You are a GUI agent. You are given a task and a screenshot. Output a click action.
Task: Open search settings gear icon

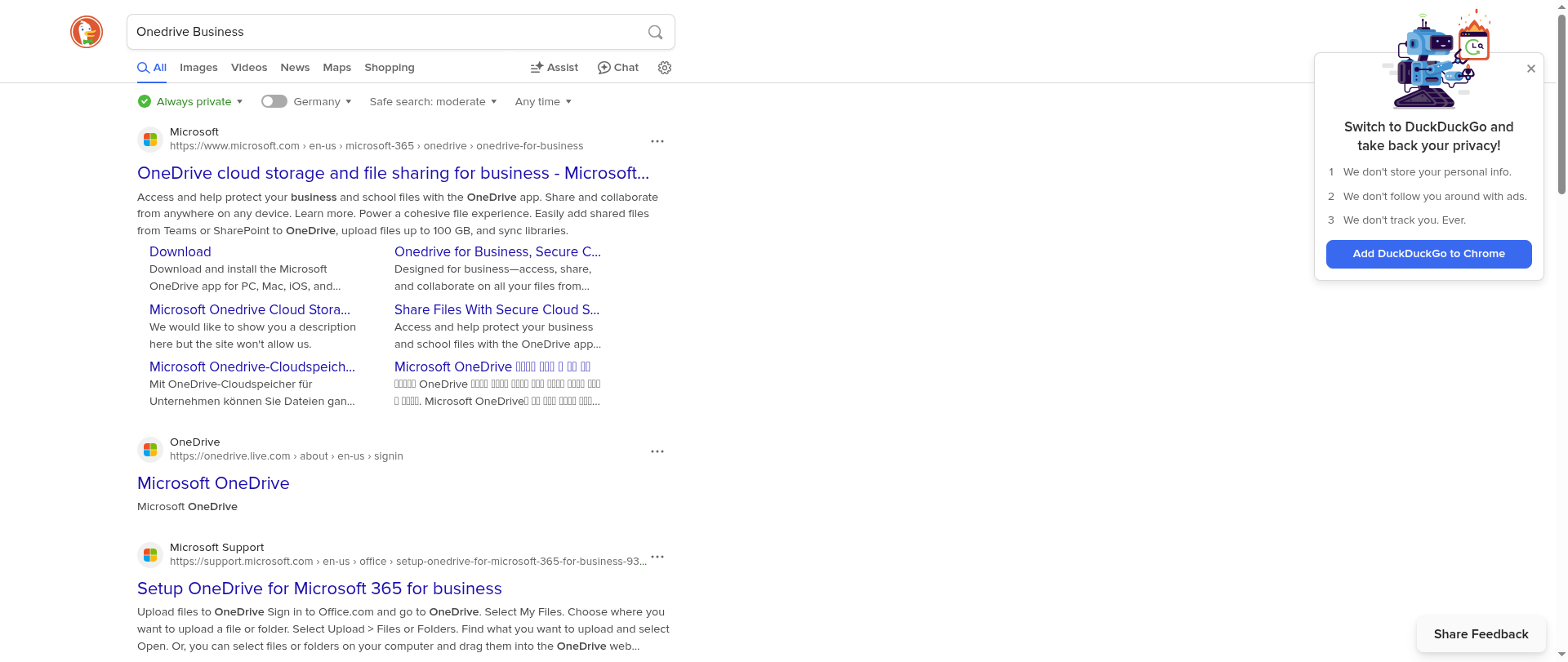pos(665,68)
